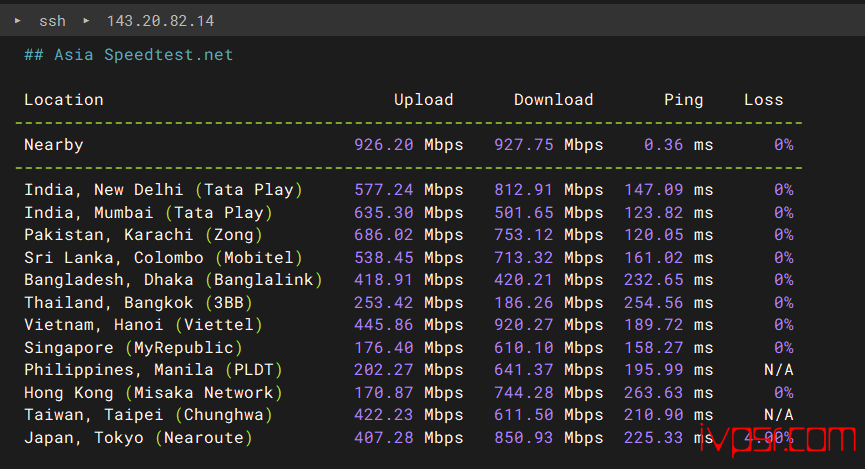The image size is (865, 469).
Task: Click the arrow before ssh breadcrumb
Action: 18,20
